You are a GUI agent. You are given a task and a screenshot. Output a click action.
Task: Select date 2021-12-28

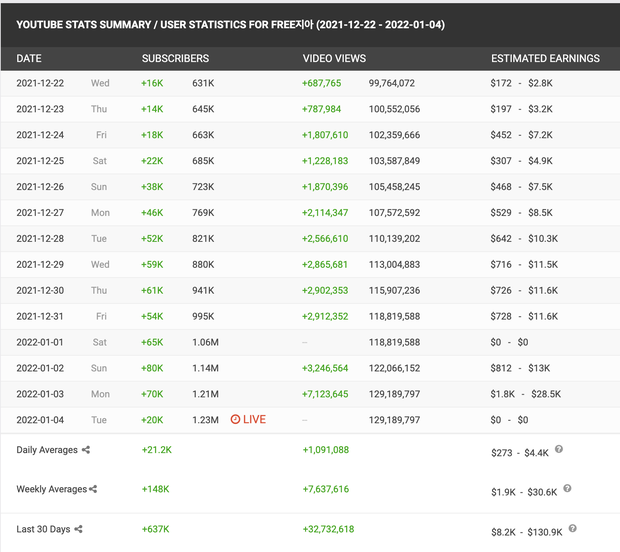(x=40, y=238)
